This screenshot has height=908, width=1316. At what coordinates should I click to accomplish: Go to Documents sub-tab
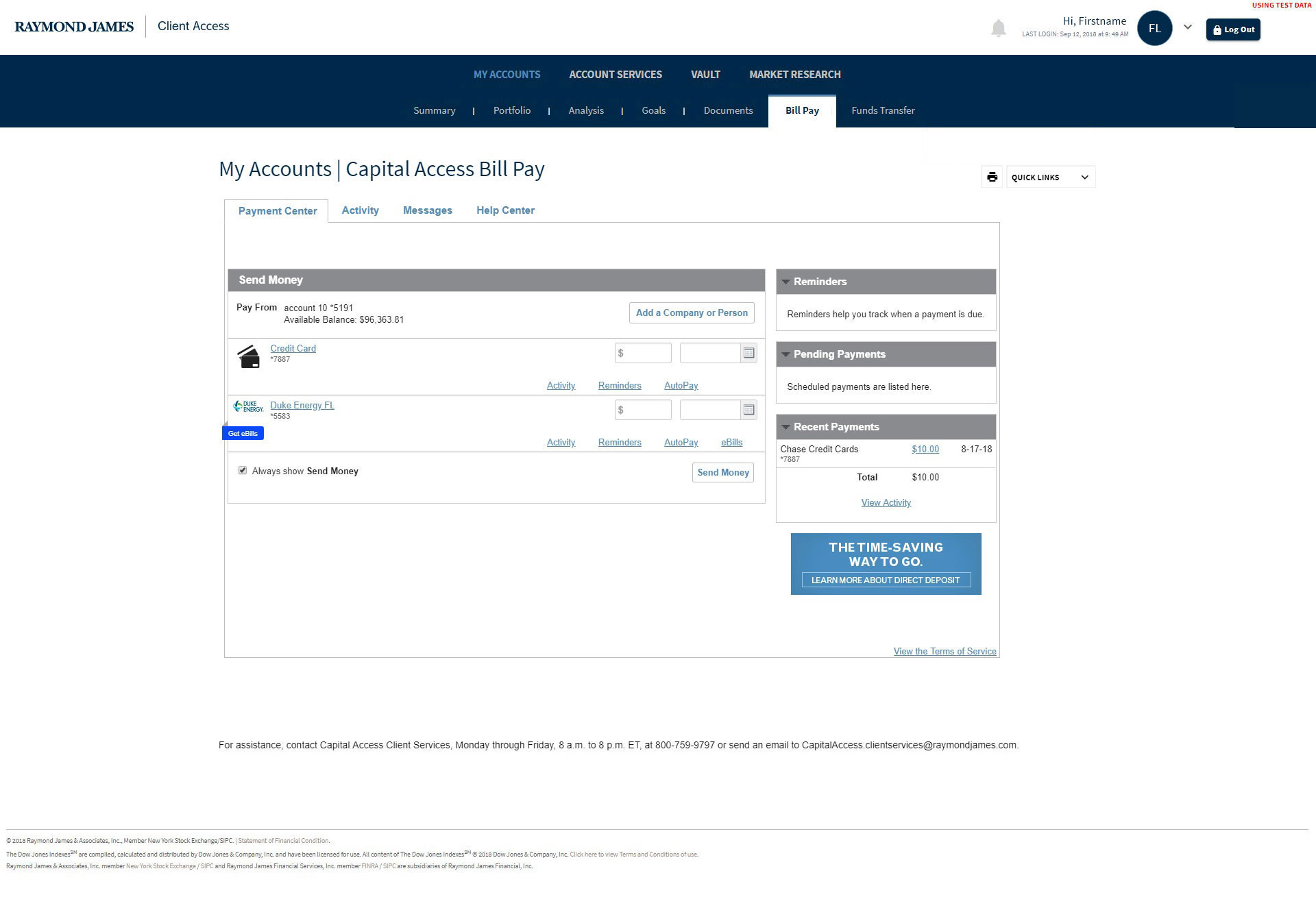click(728, 110)
